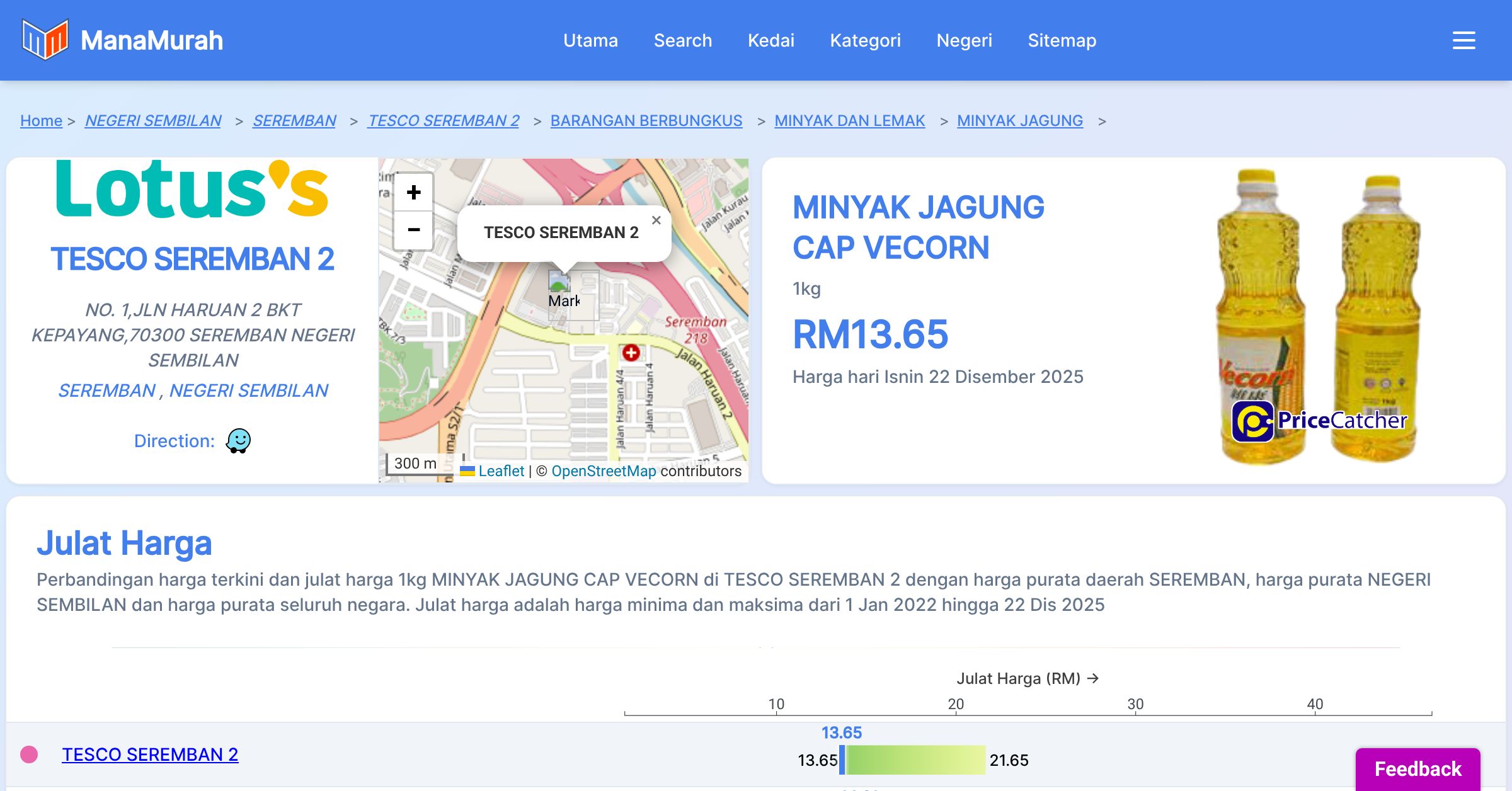Open the Leaflet attribution link

coord(501,471)
